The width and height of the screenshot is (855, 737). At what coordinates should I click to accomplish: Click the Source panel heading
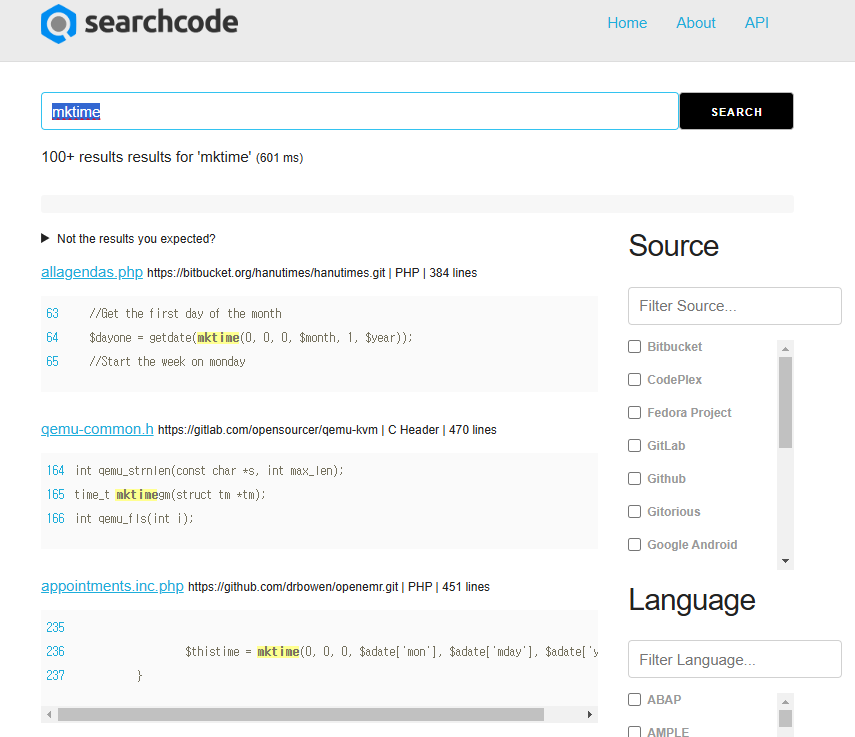[x=673, y=246]
